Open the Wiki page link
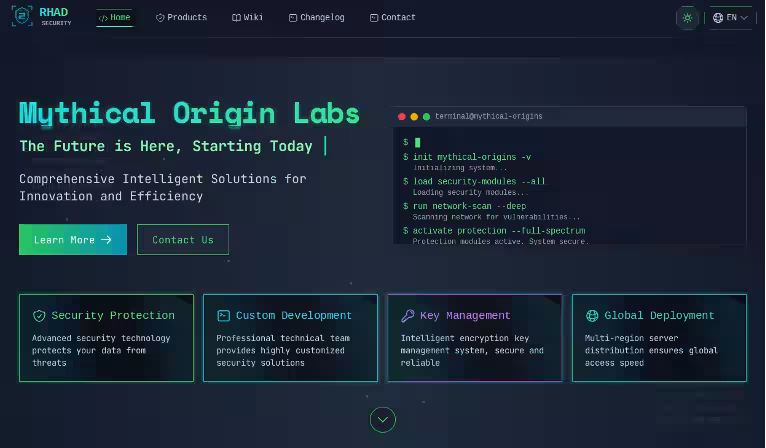The width and height of the screenshot is (766, 448). coord(247,18)
